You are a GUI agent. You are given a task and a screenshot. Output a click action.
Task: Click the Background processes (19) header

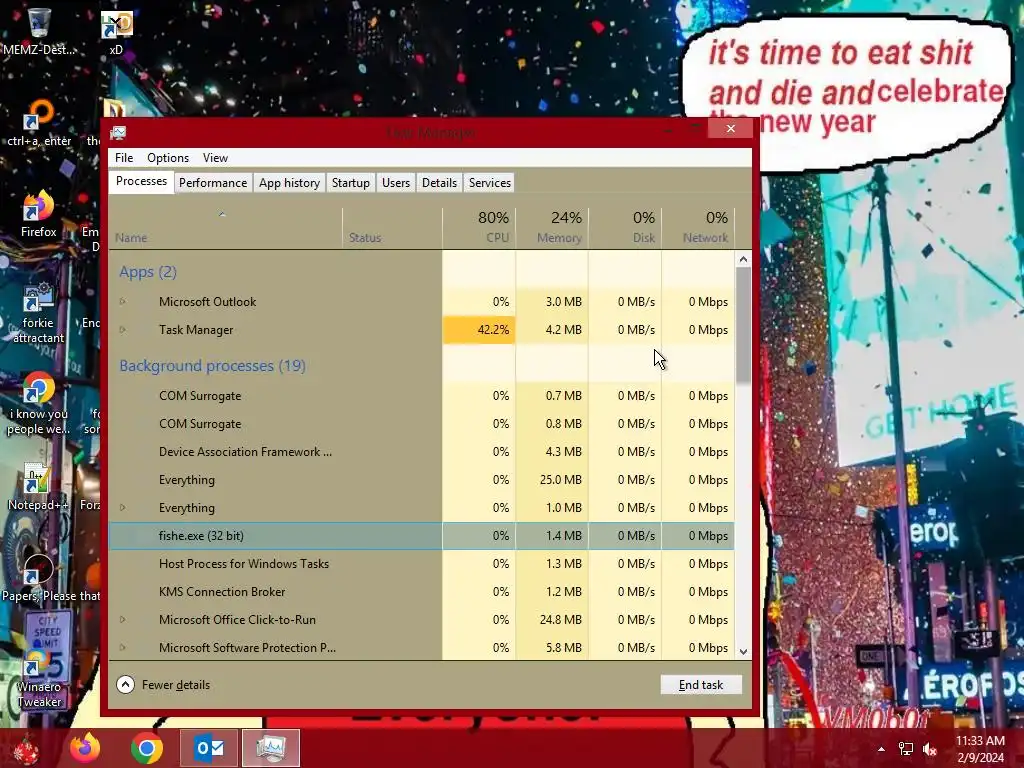(x=212, y=366)
